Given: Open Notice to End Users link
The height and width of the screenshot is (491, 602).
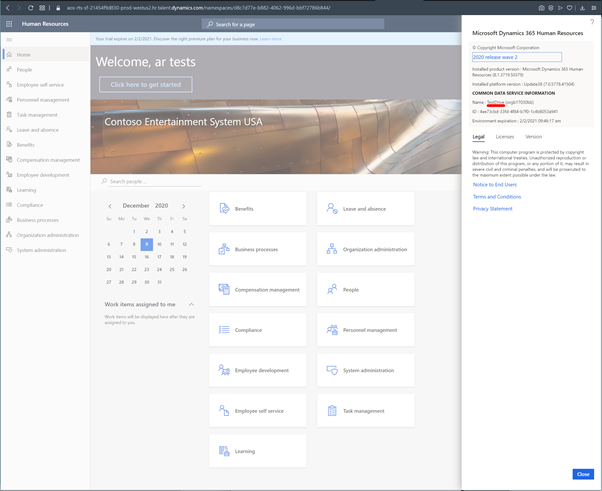Looking at the screenshot, I should pos(494,185).
